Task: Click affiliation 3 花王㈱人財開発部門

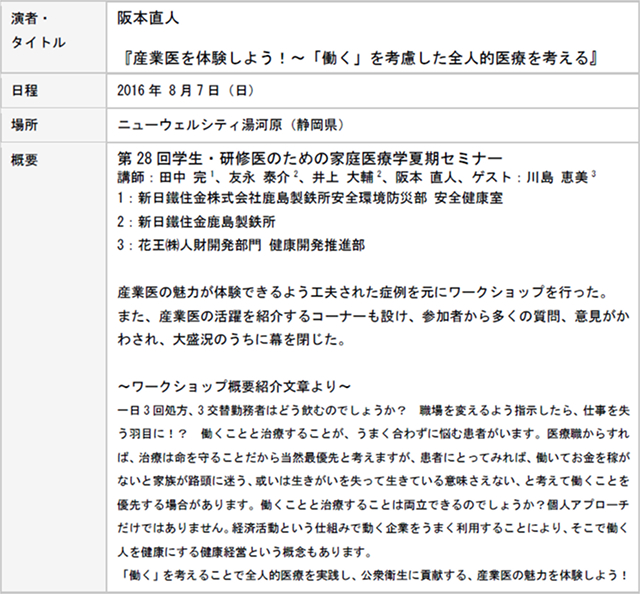Action: [240, 243]
